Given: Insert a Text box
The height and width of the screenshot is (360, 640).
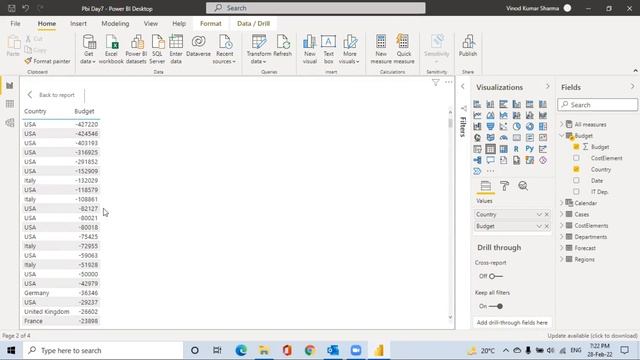Looking at the screenshot, I should (328, 49).
